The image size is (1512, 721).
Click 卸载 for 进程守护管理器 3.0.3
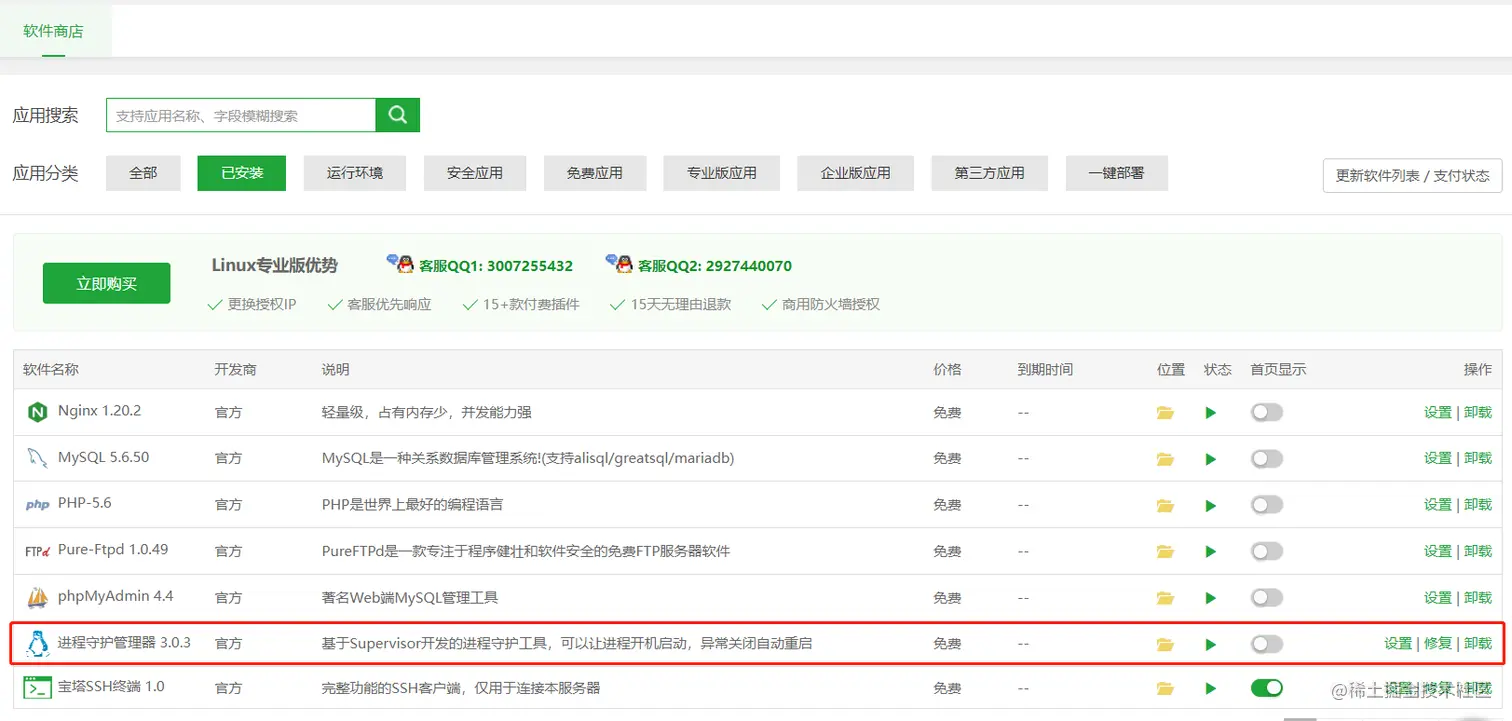pos(1478,644)
